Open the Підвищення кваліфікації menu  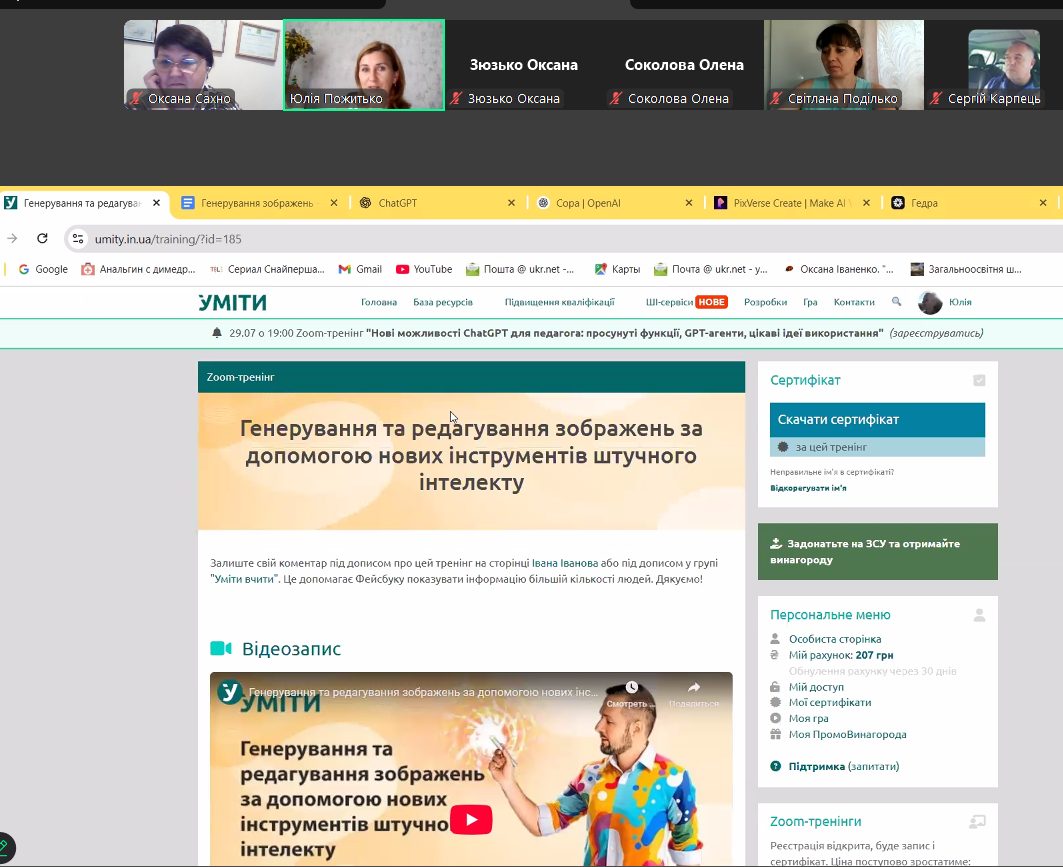point(559,302)
